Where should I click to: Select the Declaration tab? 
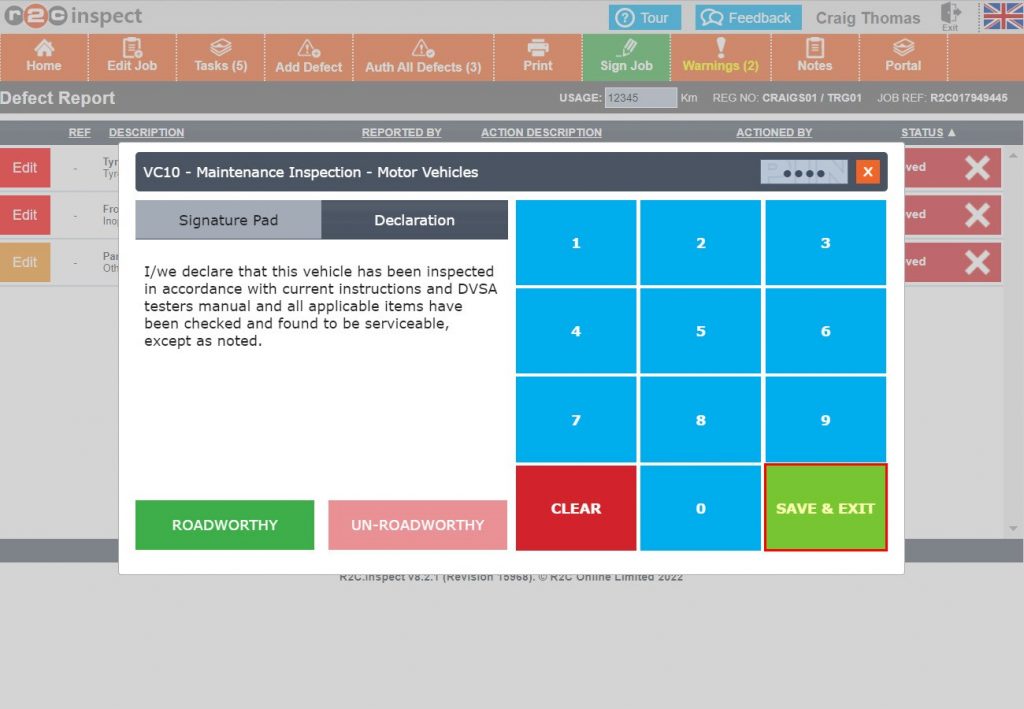pos(414,220)
